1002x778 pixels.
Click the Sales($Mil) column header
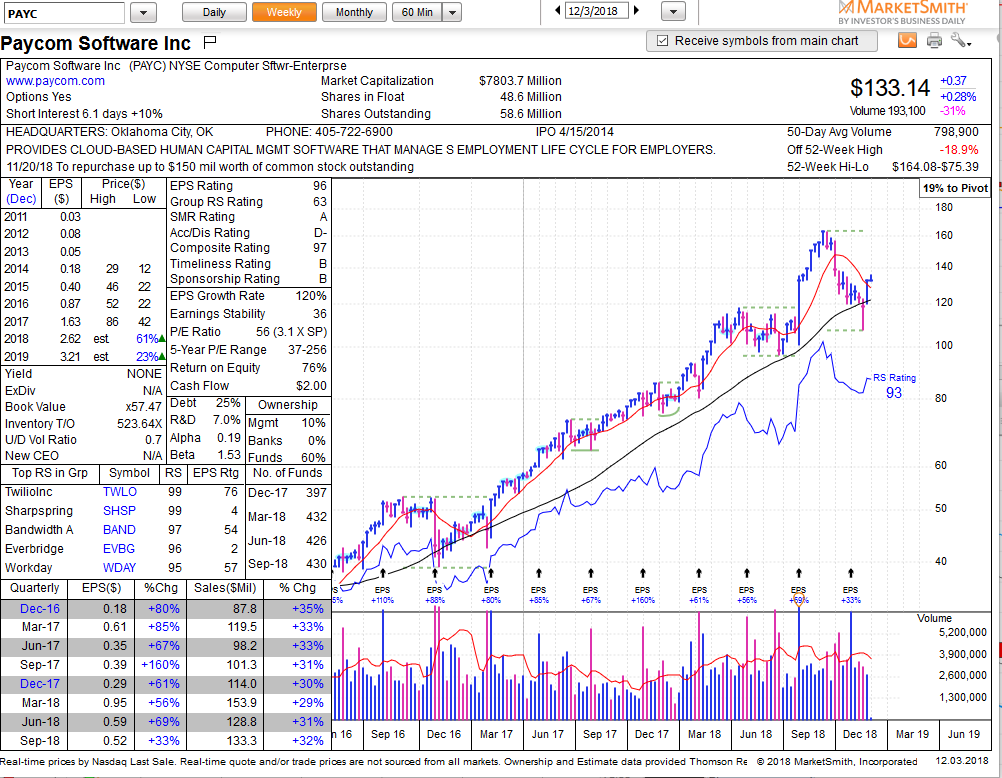[x=225, y=588]
